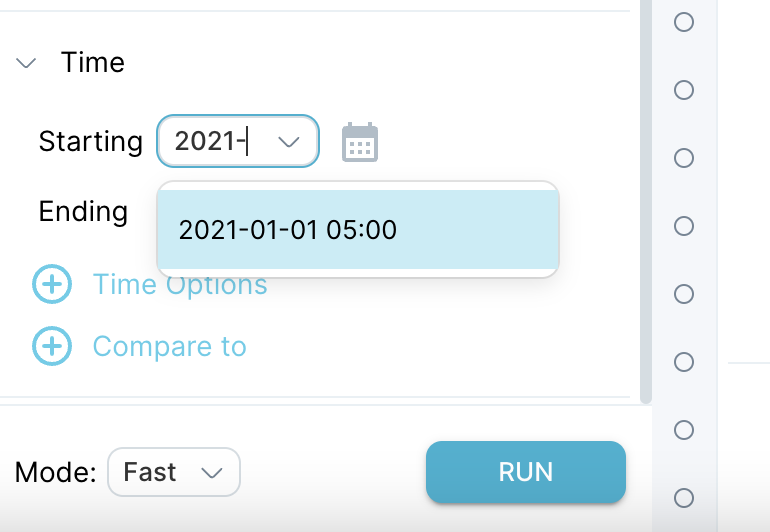770x532 pixels.
Task: Open the Compare to link
Action: pyautogui.click(x=169, y=346)
